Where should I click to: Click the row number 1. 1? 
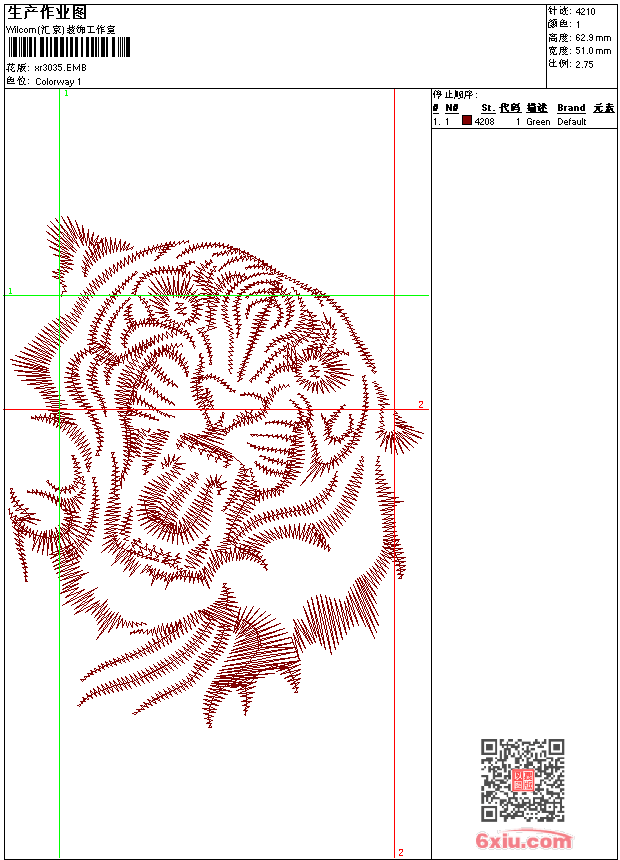click(x=441, y=122)
